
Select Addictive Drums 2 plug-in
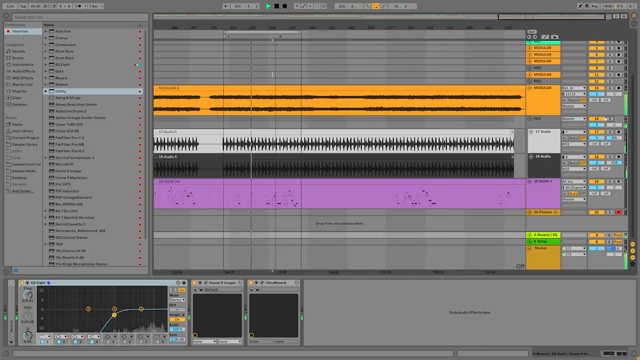coord(71,111)
